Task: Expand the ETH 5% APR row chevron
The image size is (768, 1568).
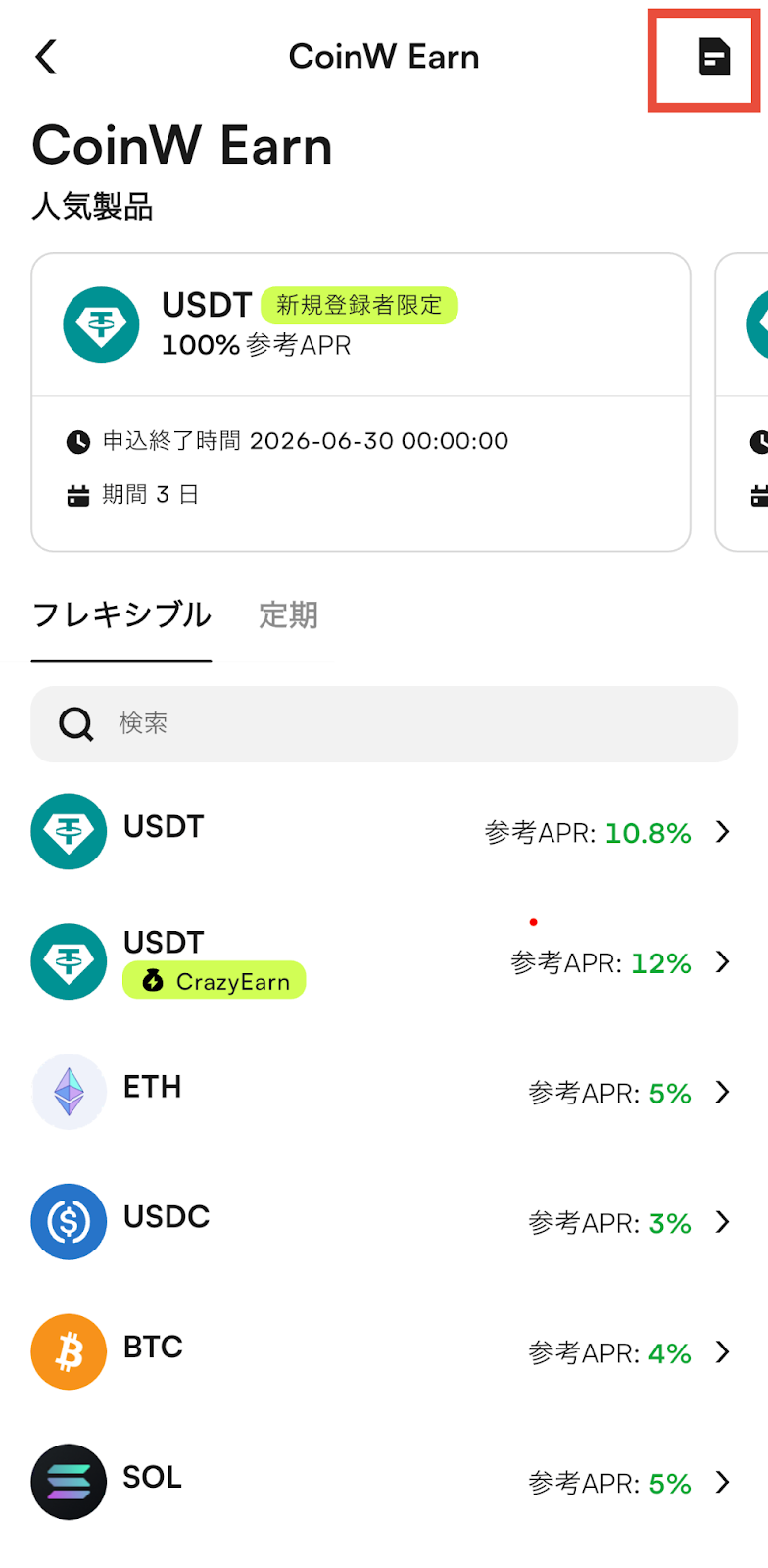Action: pyautogui.click(x=723, y=1092)
